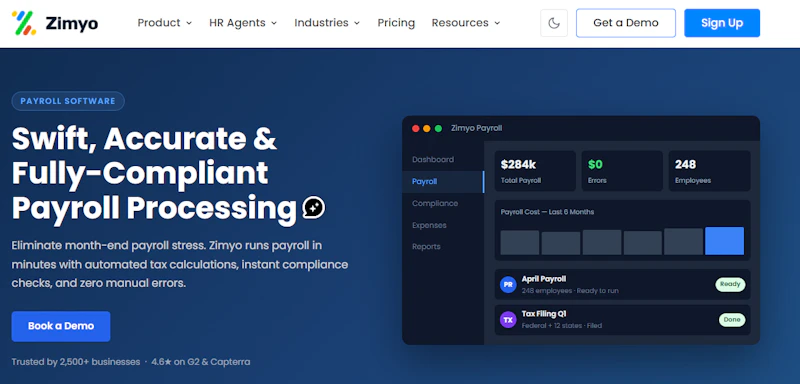Click the 'Payroll Cost — Last 6 Months' label
The width and height of the screenshot is (800, 384).
coord(547,212)
